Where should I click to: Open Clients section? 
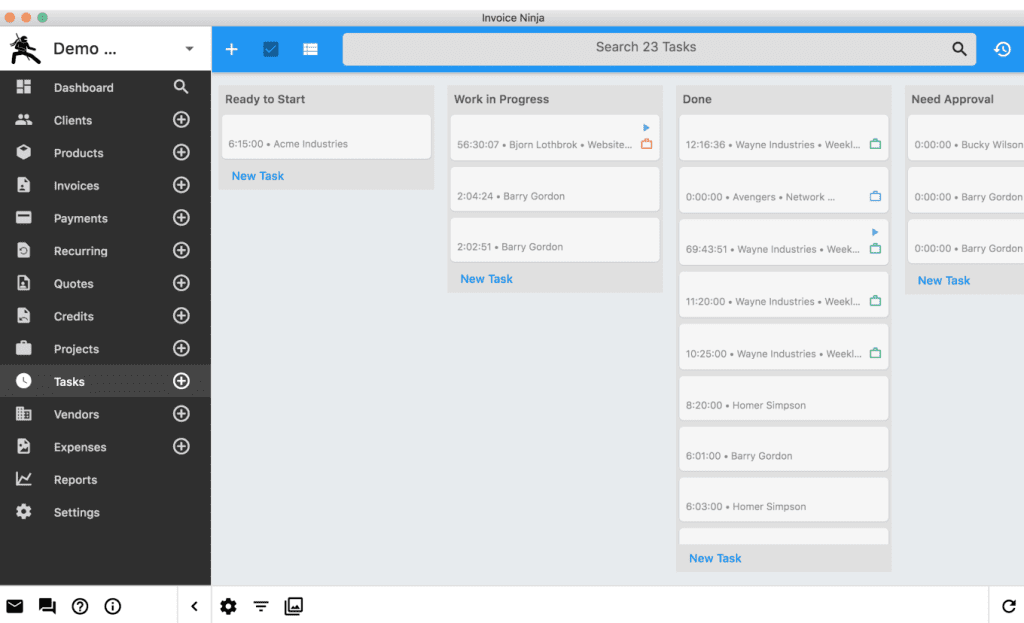(x=72, y=120)
